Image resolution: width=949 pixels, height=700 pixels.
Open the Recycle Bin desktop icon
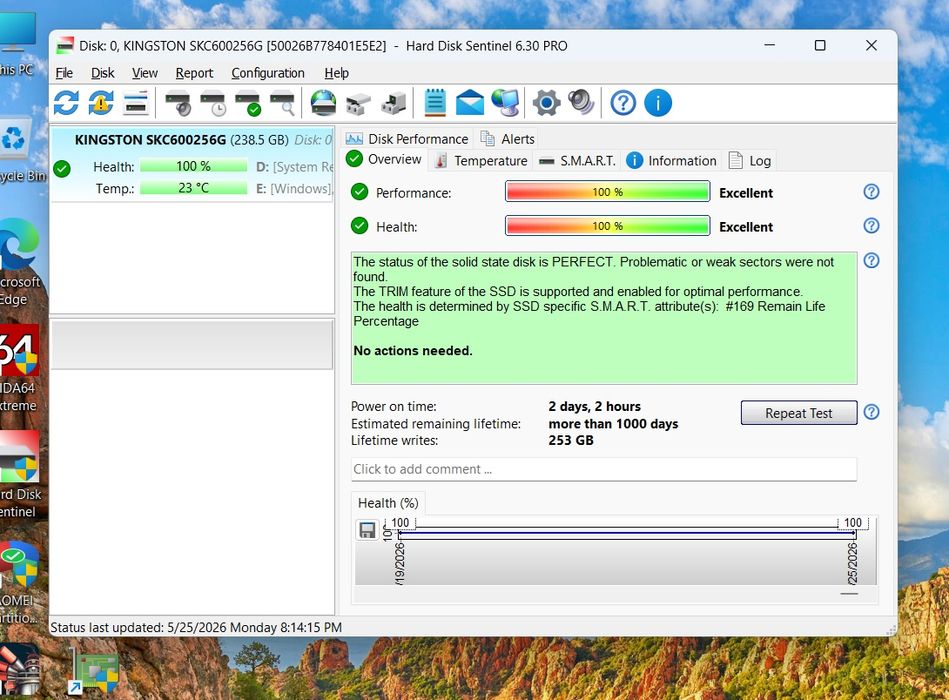pyautogui.click(x=20, y=151)
